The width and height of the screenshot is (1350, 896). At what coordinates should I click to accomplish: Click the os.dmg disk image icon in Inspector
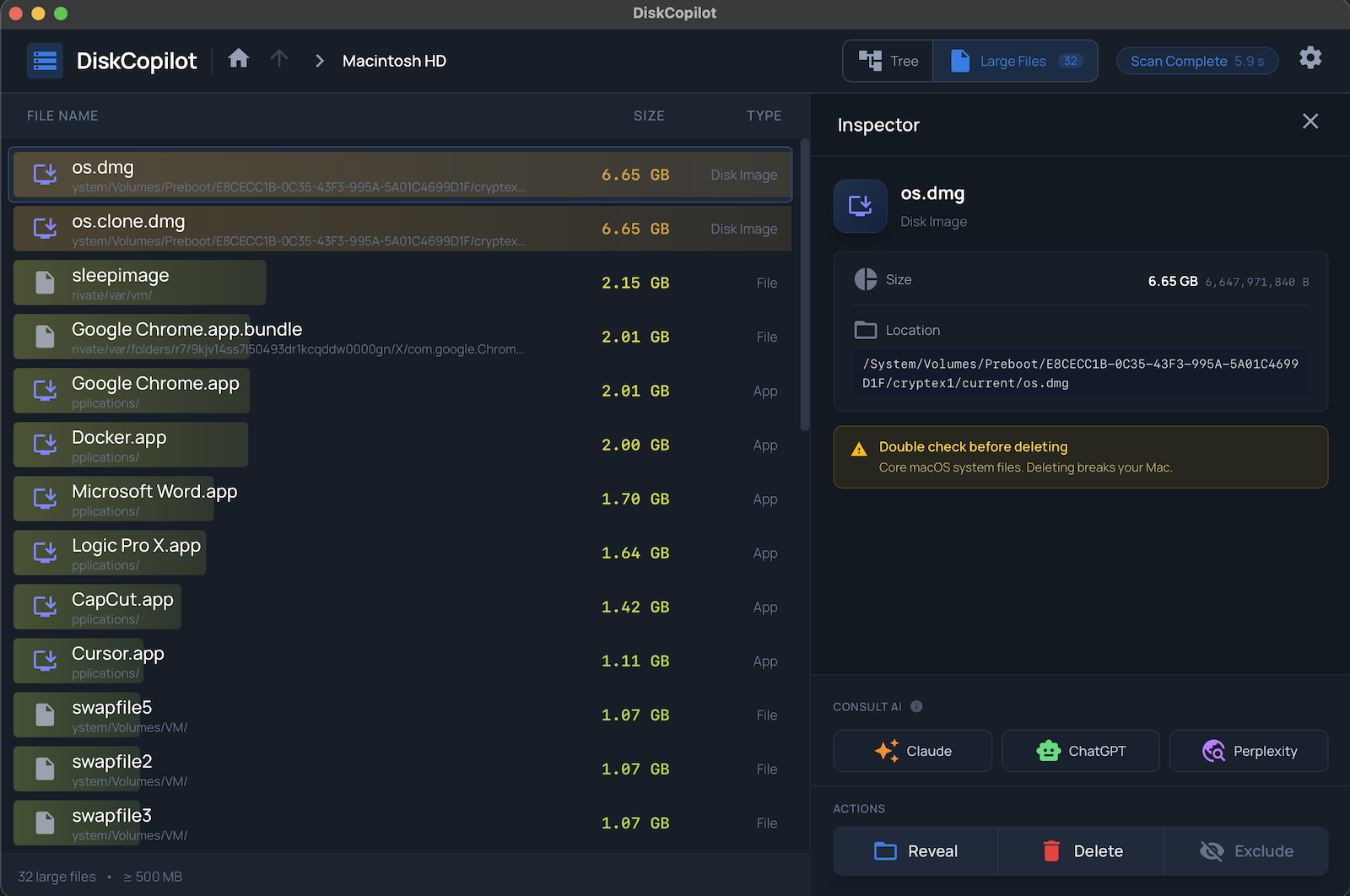859,206
